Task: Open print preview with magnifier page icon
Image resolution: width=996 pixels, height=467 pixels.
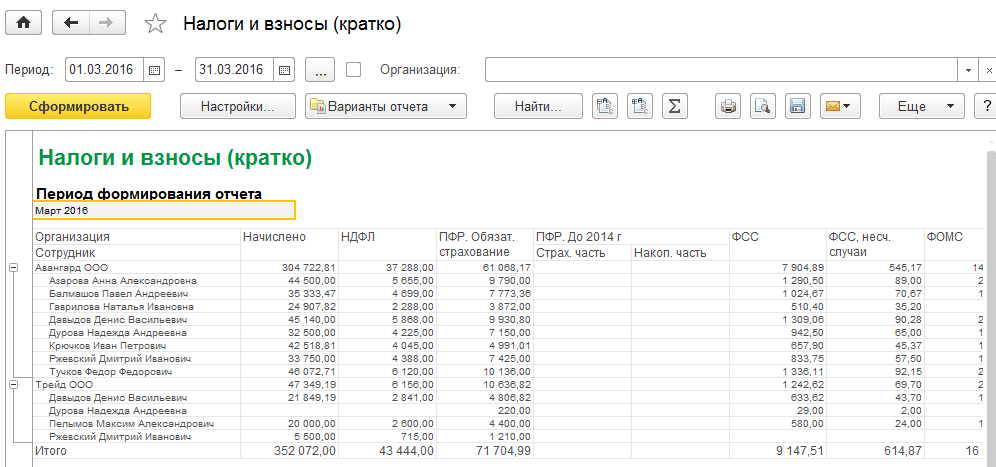Action: tap(762, 106)
